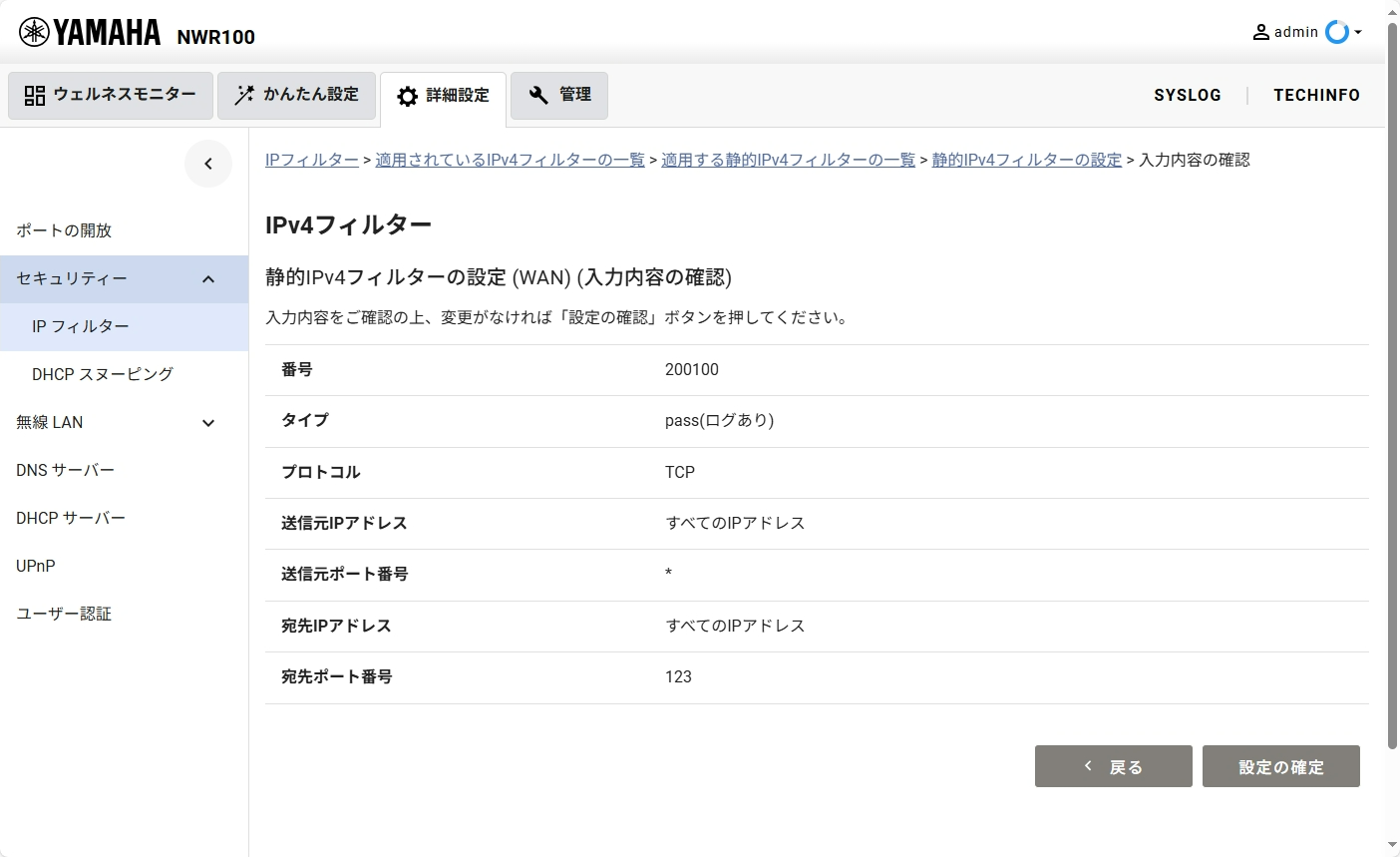
Task: Go to IPフィルター breadcrumb link
Action: click(x=311, y=160)
